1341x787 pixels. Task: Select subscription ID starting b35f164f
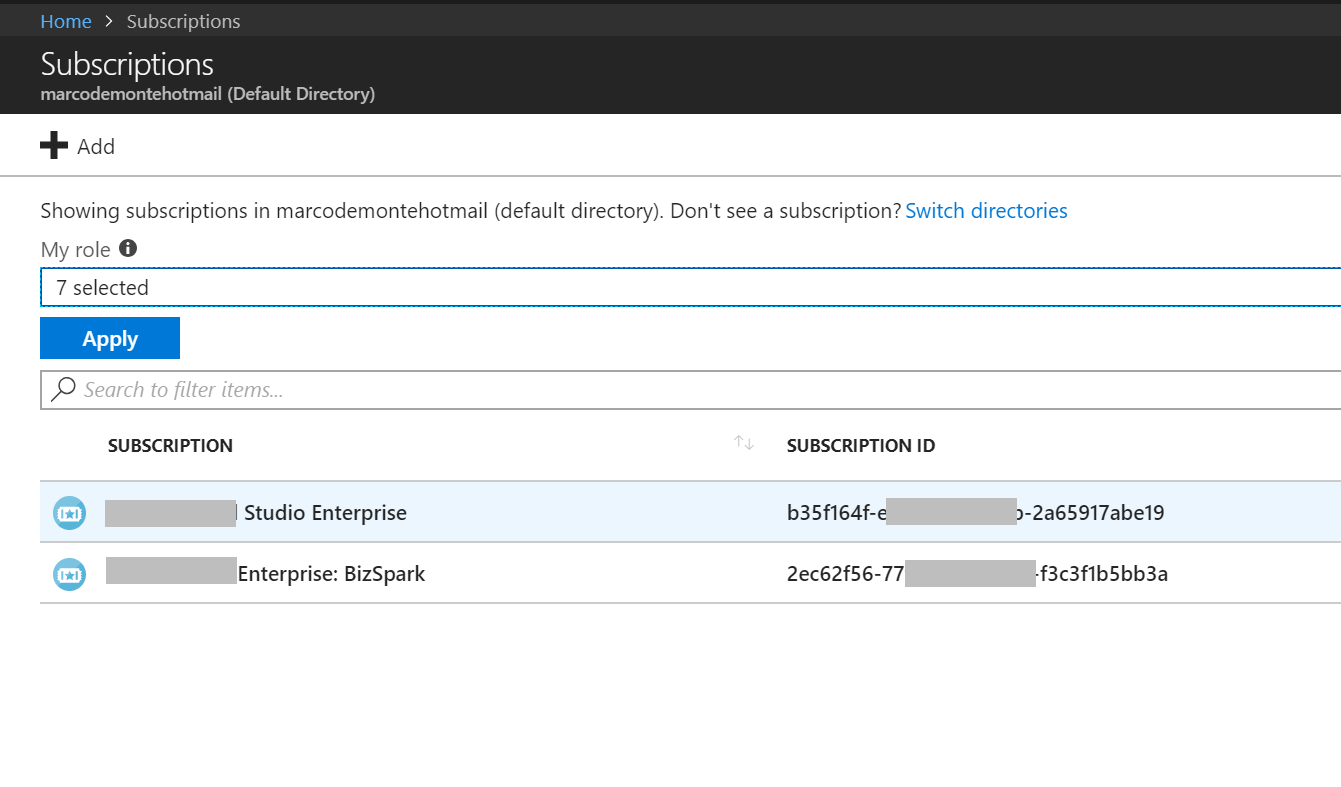[x=976, y=513]
